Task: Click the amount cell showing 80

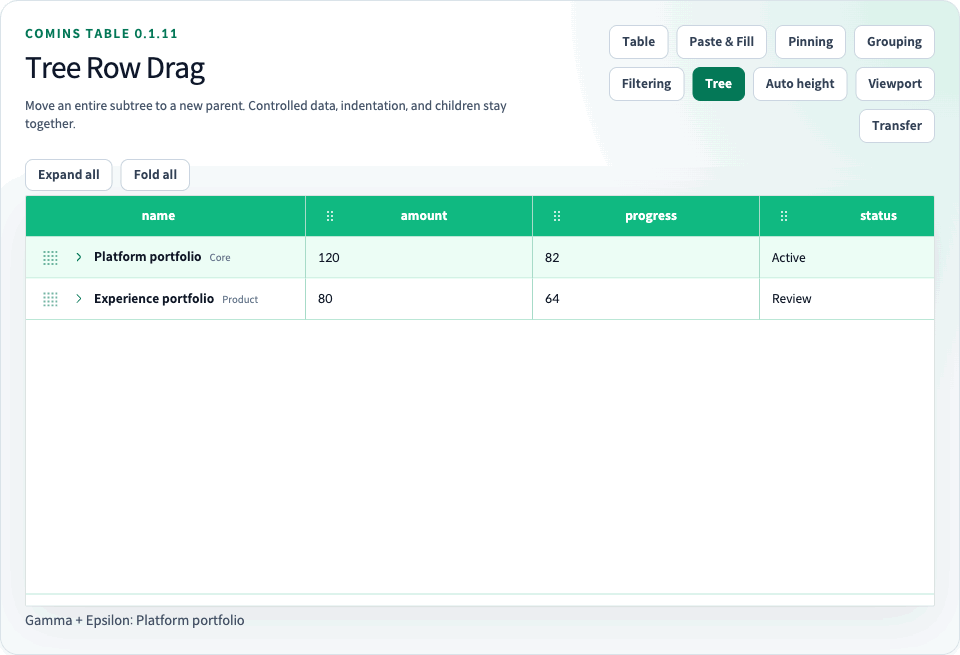Action: [419, 299]
